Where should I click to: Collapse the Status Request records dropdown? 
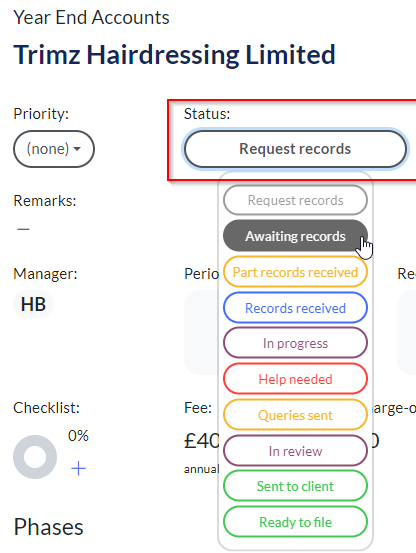(x=295, y=149)
